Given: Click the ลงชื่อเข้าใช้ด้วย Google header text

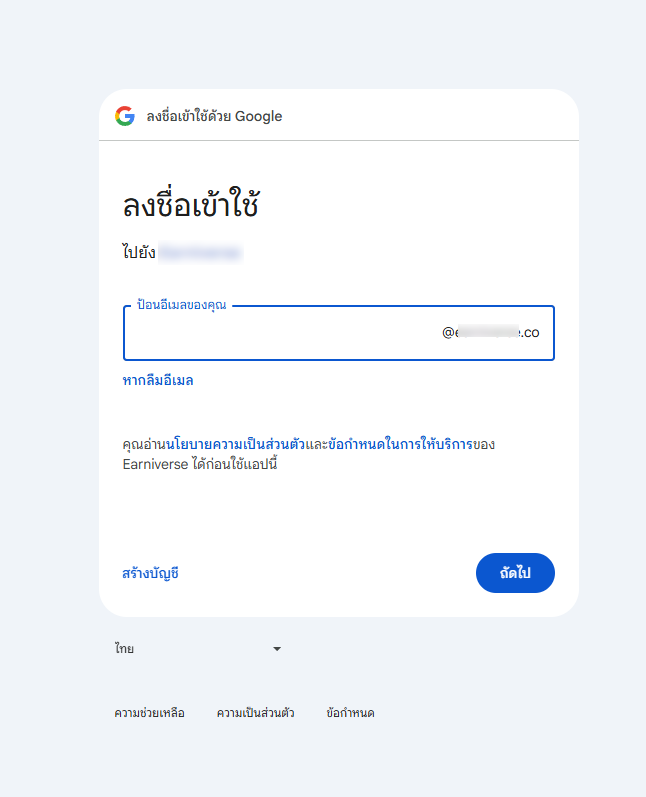Looking at the screenshot, I should click(214, 116).
